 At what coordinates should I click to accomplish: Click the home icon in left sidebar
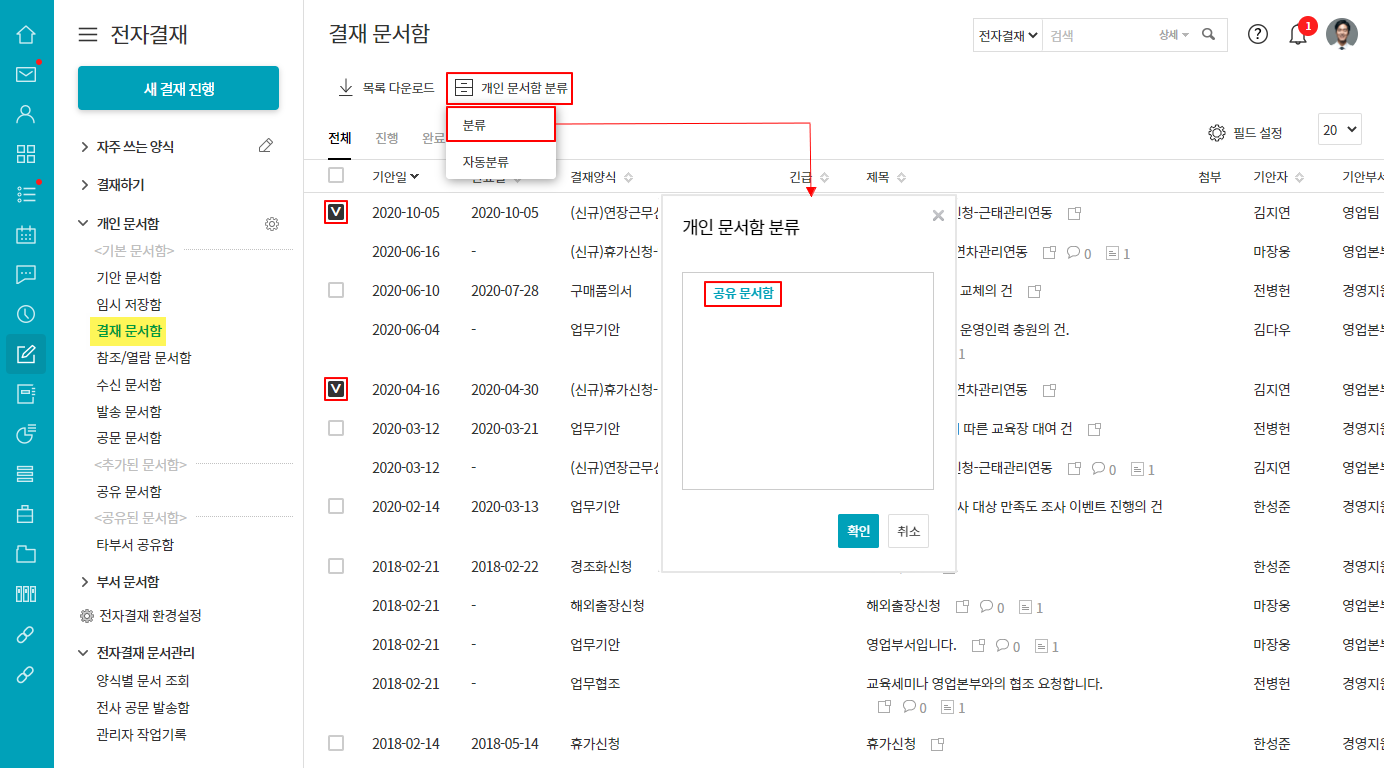[26, 35]
